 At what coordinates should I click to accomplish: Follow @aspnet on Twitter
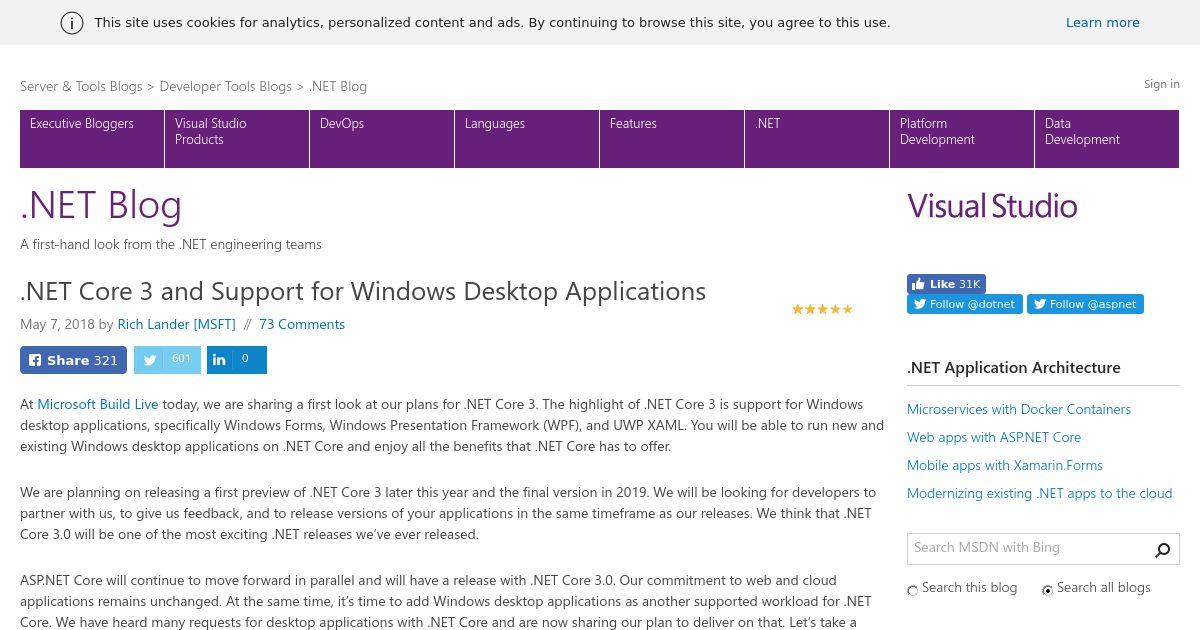(1085, 304)
